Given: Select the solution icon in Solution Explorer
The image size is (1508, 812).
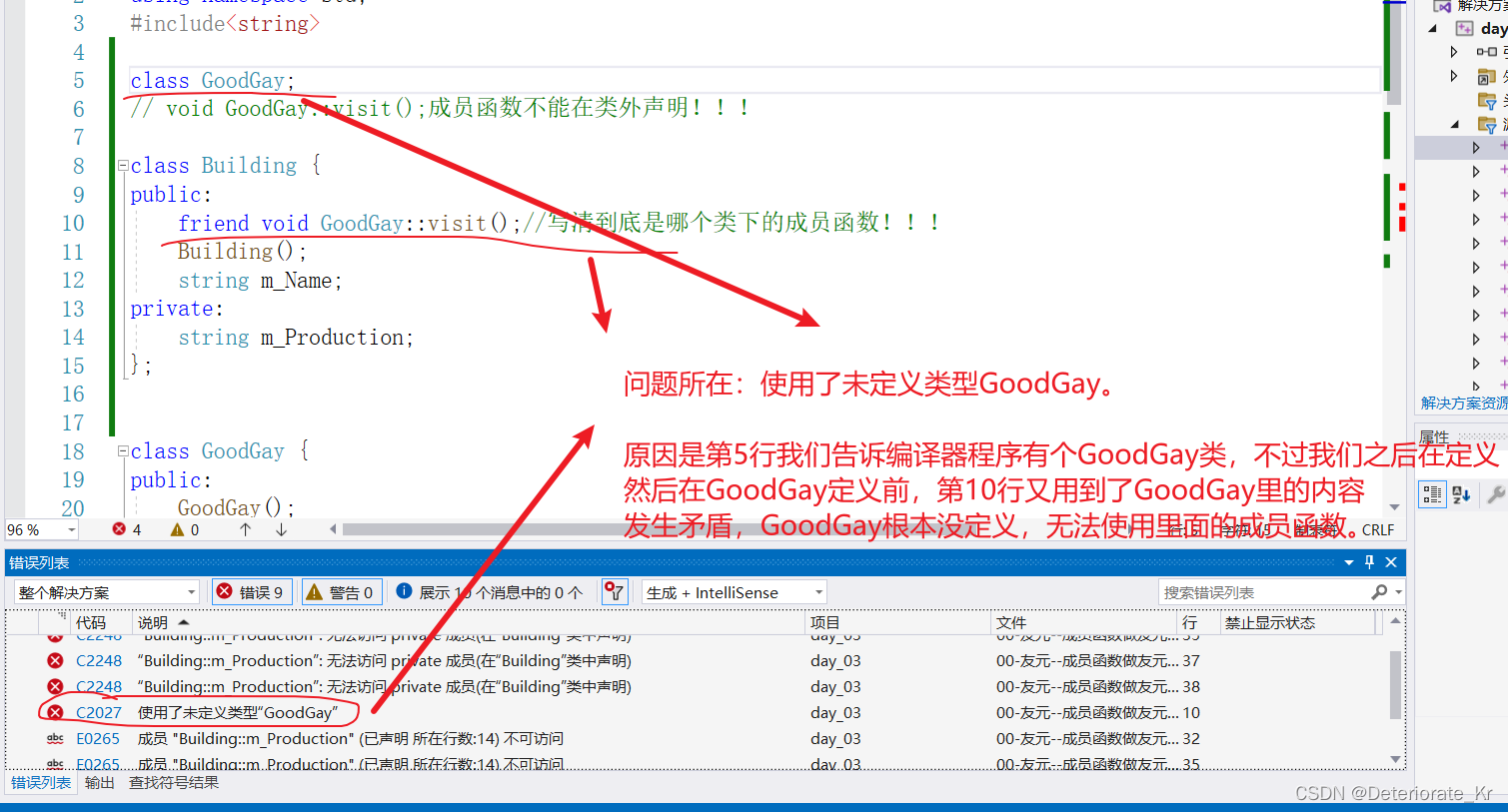Looking at the screenshot, I should click(x=1442, y=6).
